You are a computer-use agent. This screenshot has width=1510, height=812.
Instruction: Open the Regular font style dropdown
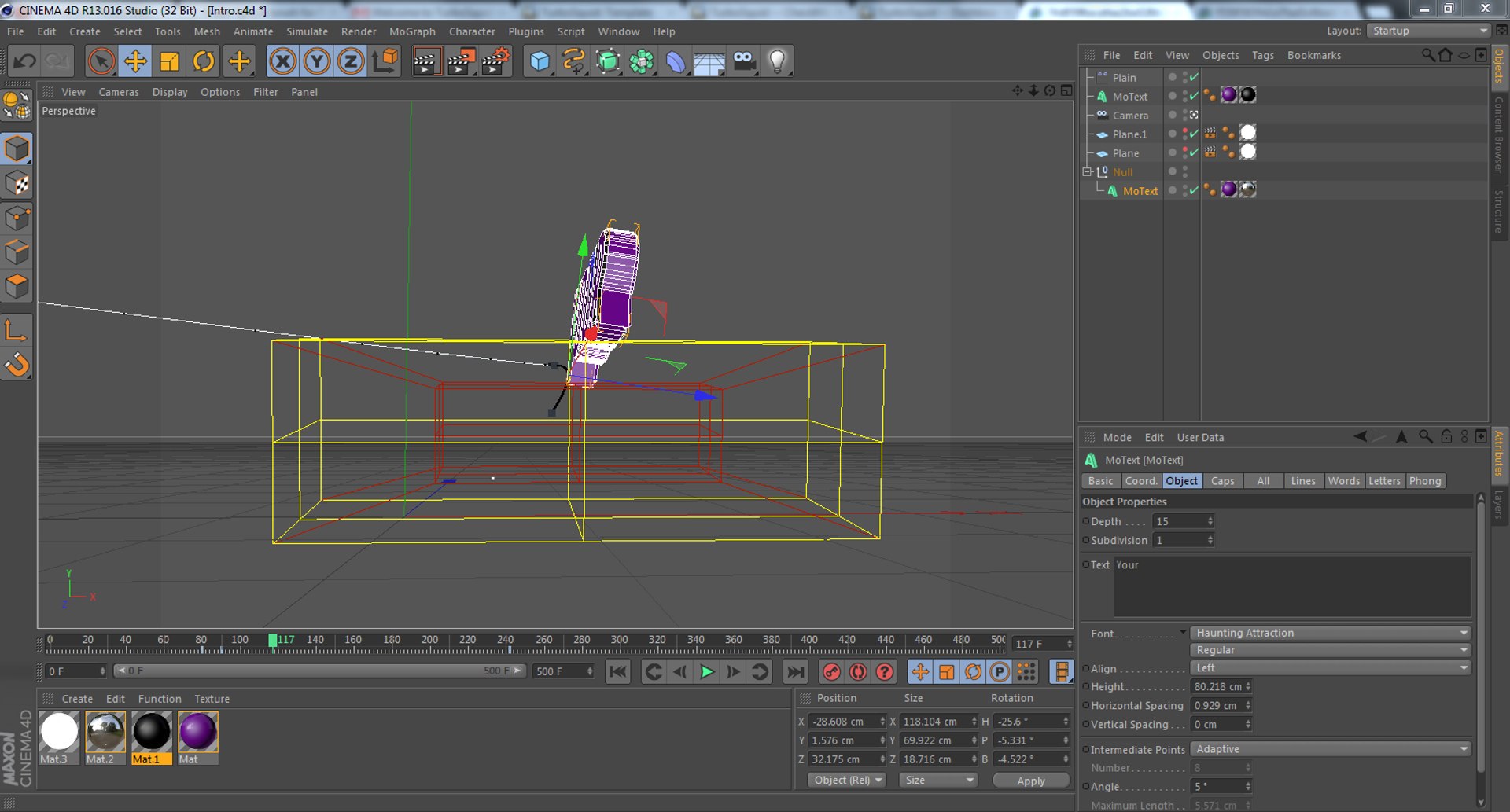coord(1330,650)
